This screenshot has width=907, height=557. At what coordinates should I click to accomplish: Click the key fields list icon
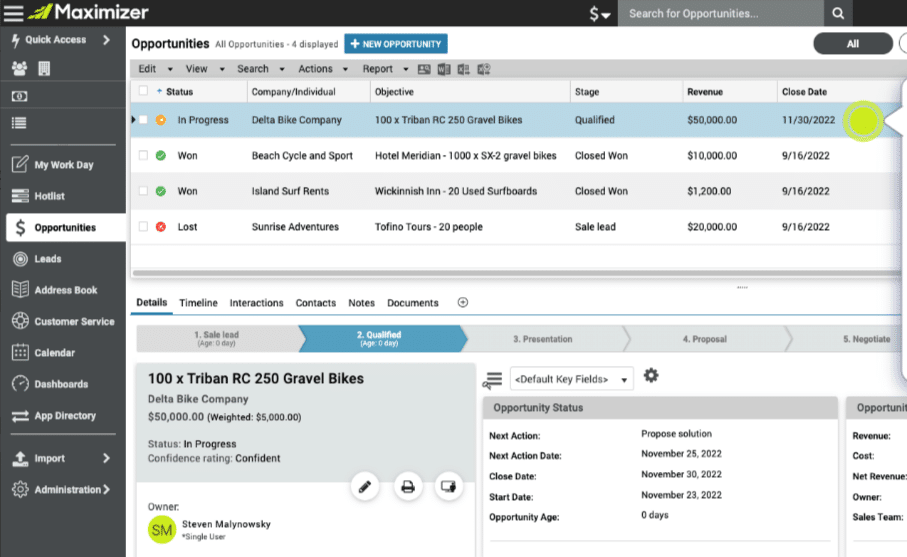pyautogui.click(x=493, y=379)
